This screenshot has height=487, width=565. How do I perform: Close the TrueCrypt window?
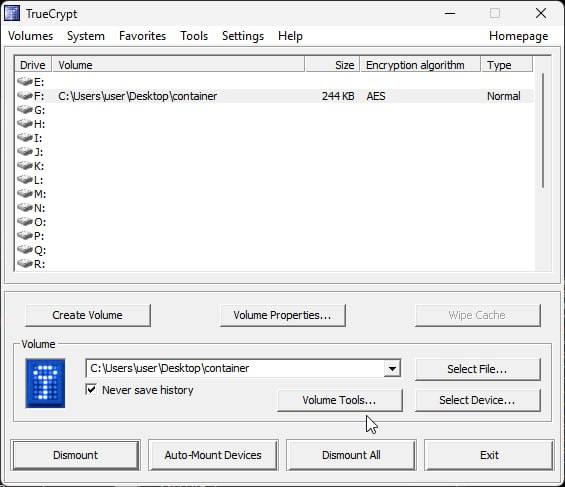(541, 14)
